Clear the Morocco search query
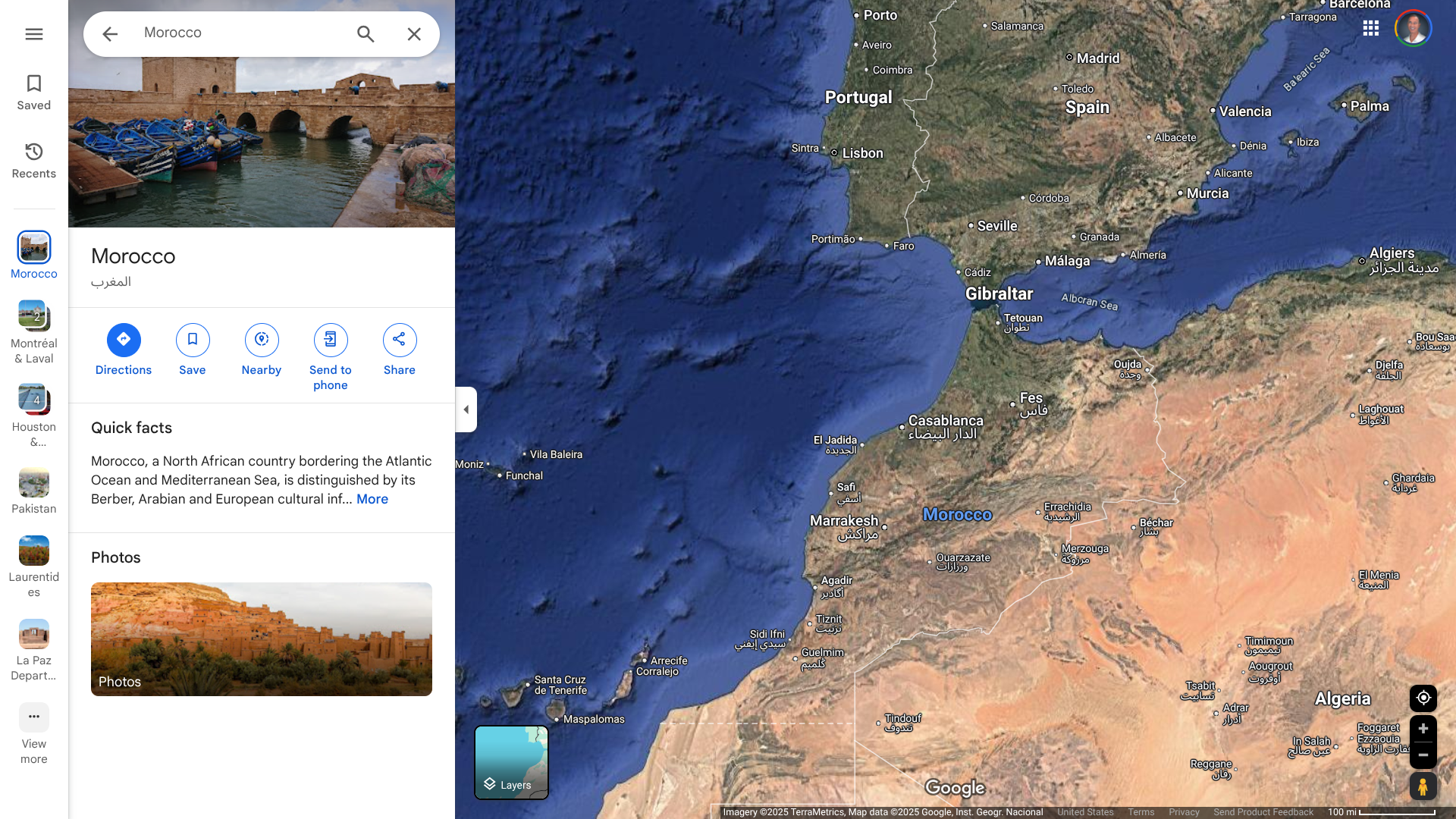The height and width of the screenshot is (819, 1456). [x=414, y=34]
